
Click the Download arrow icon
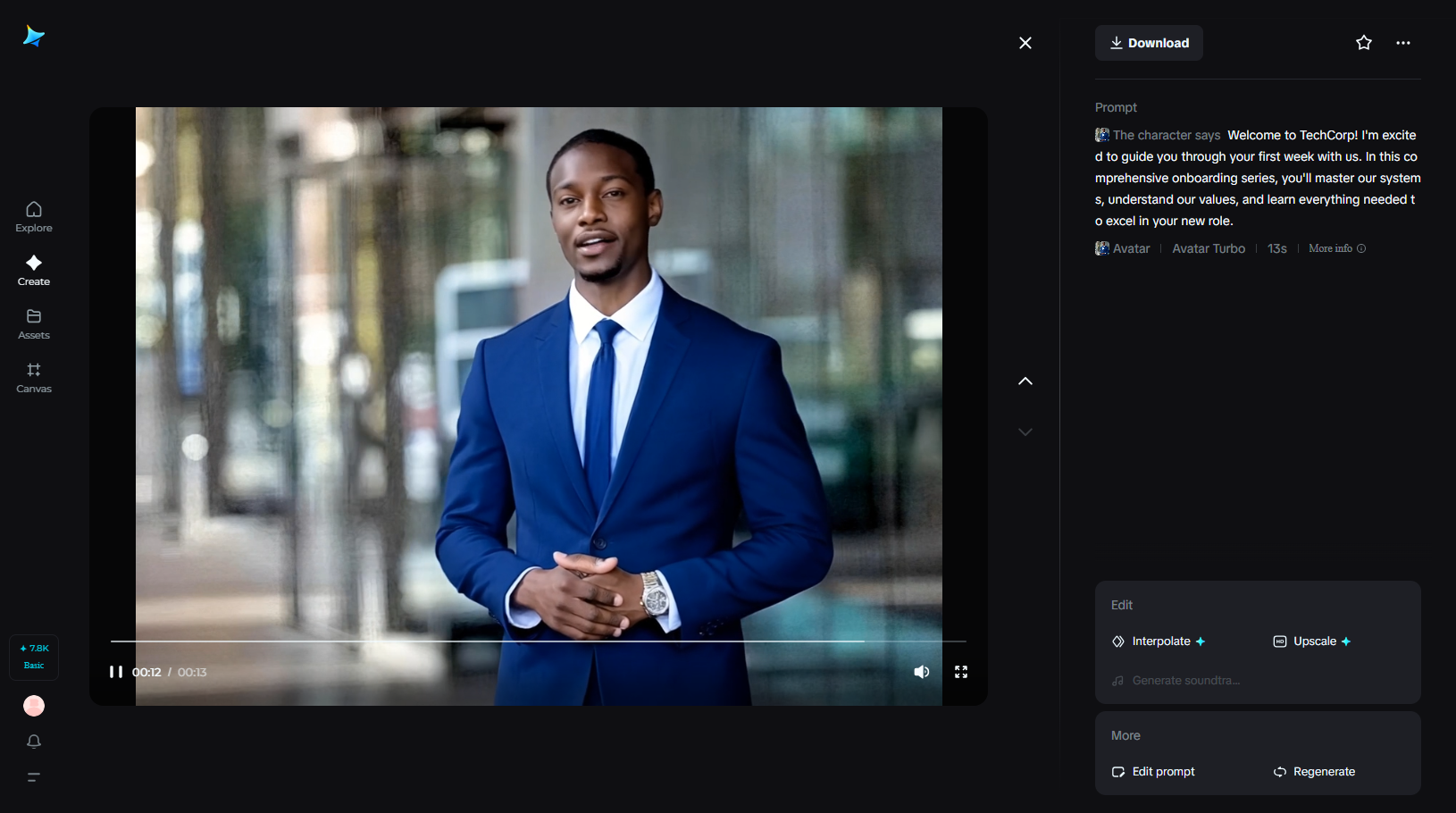click(x=1117, y=43)
